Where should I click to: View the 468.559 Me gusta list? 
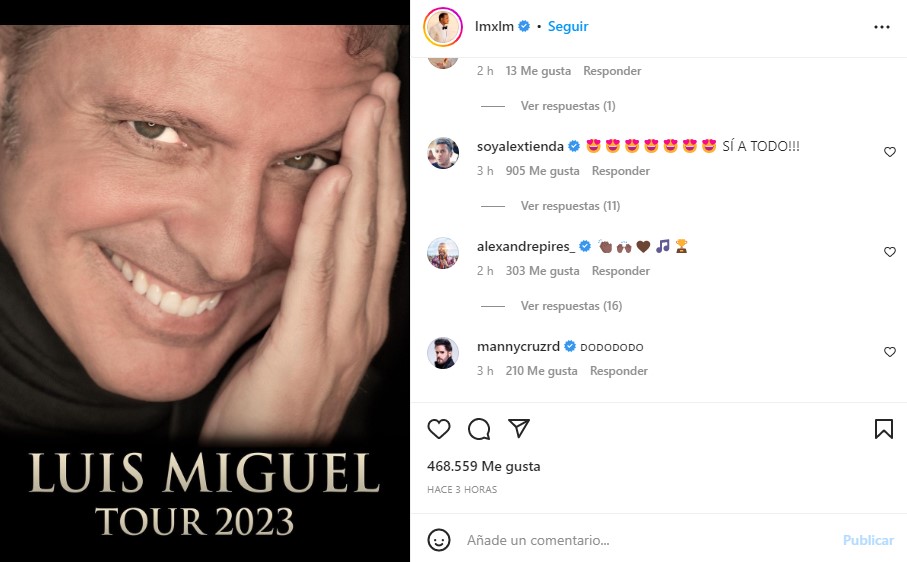[x=484, y=466]
